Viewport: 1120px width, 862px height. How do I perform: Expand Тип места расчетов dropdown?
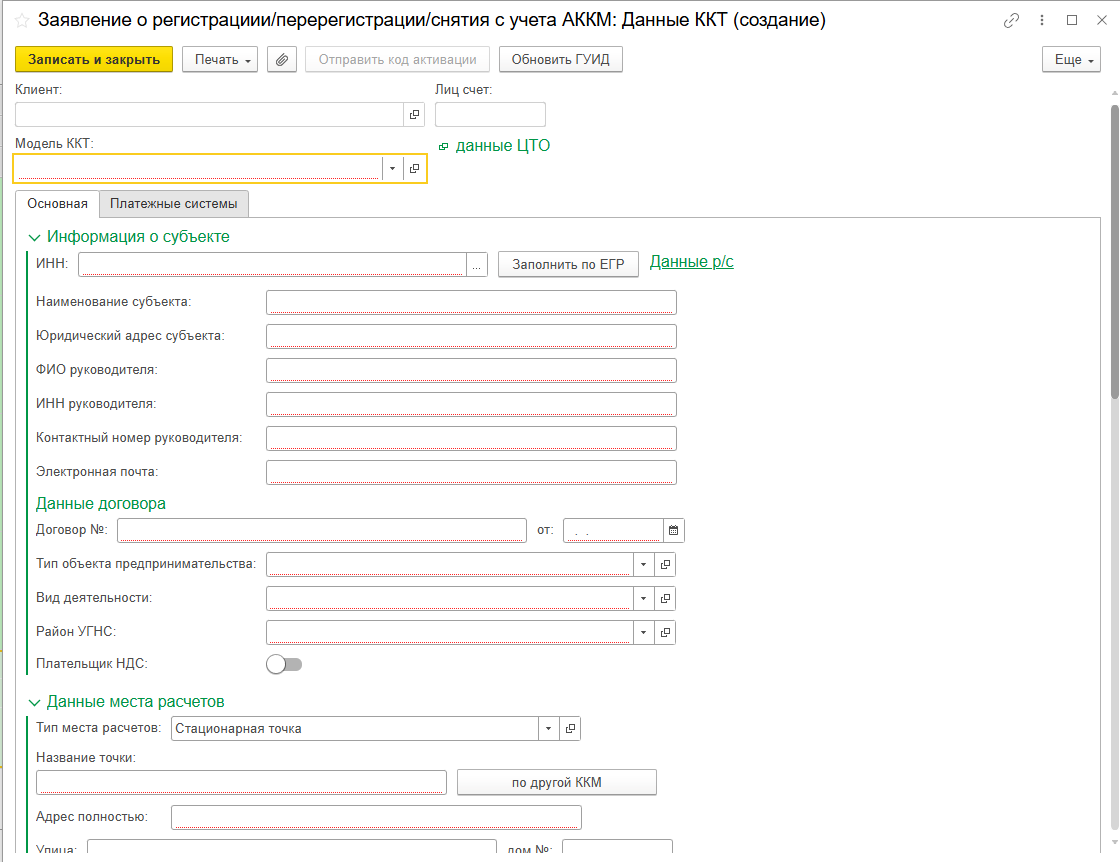(549, 728)
